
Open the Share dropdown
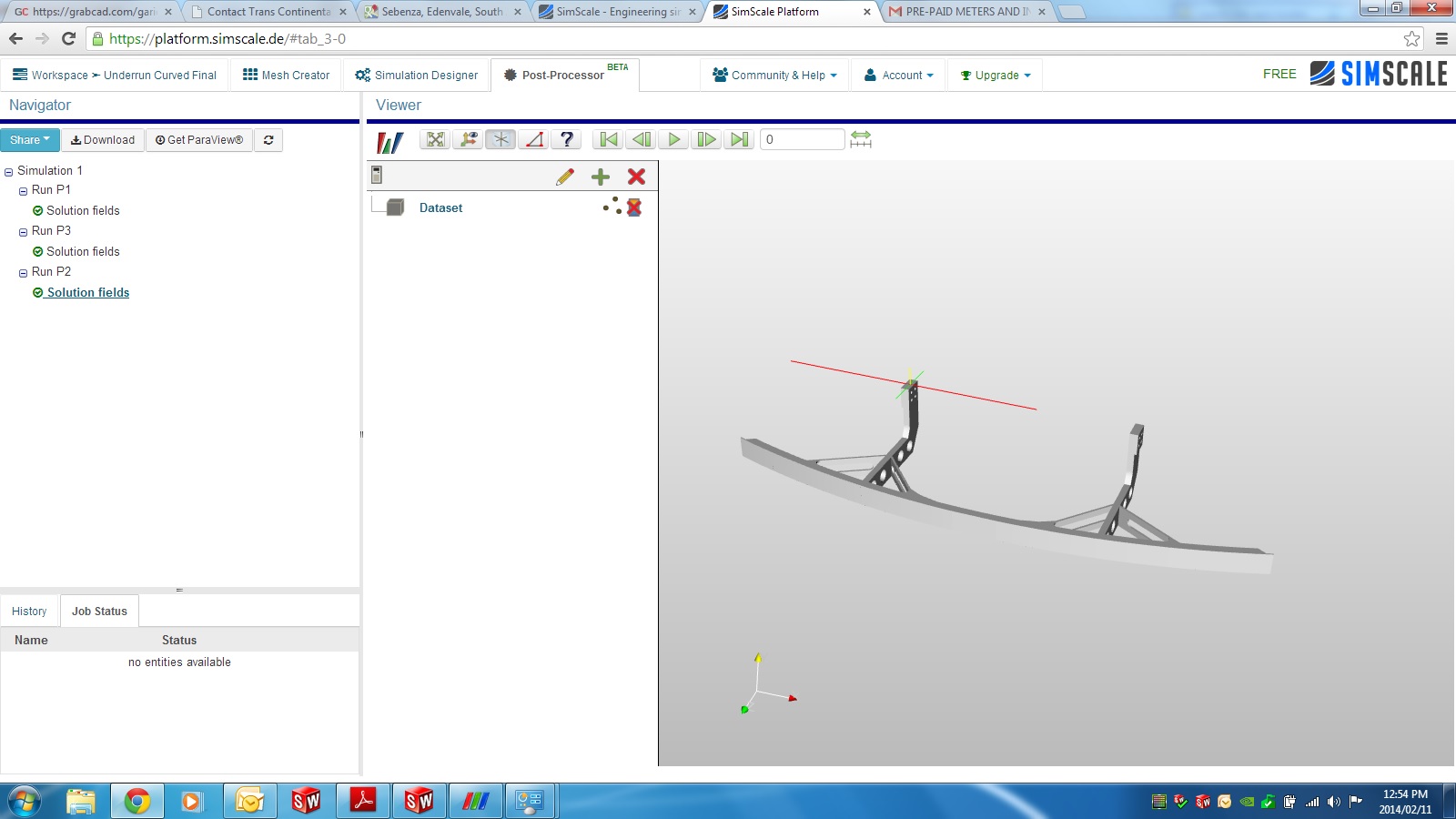pyautogui.click(x=30, y=140)
